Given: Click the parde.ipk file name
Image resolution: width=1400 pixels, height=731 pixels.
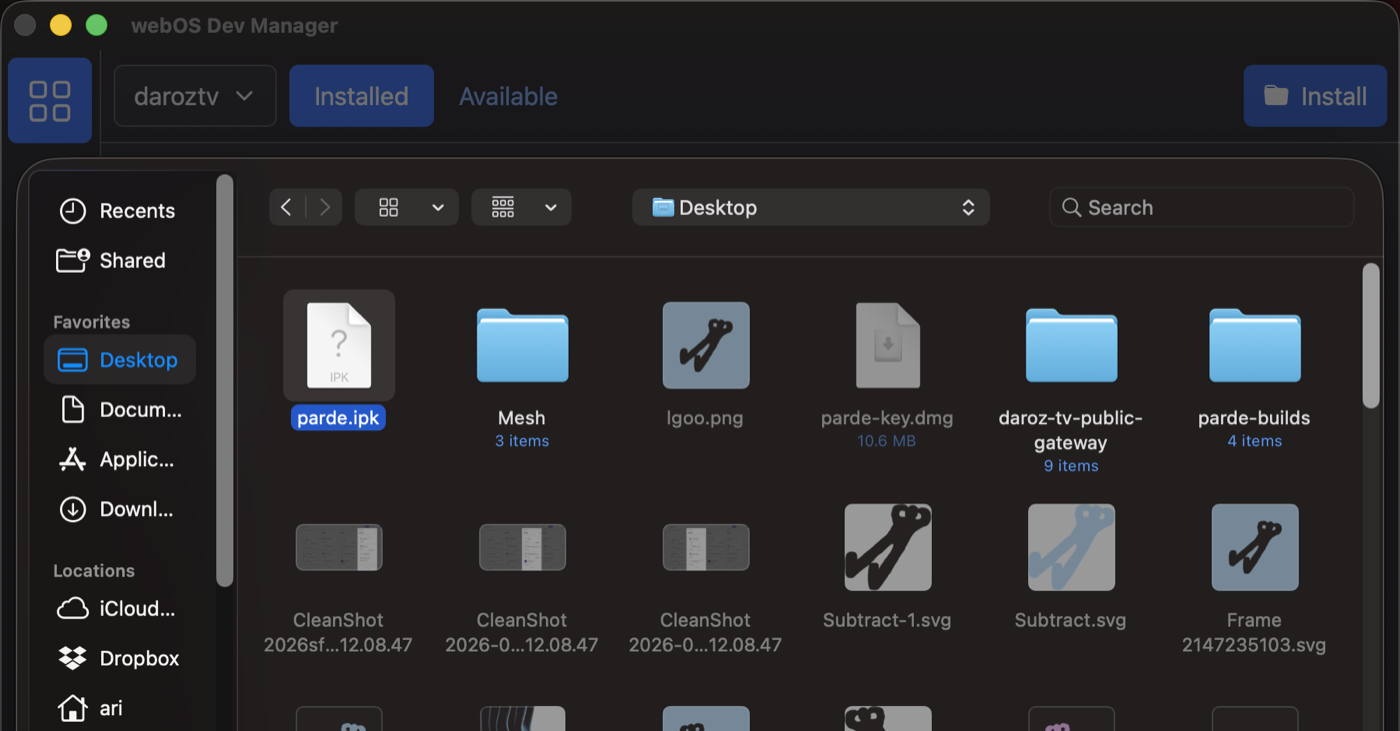Looking at the screenshot, I should tap(339, 418).
